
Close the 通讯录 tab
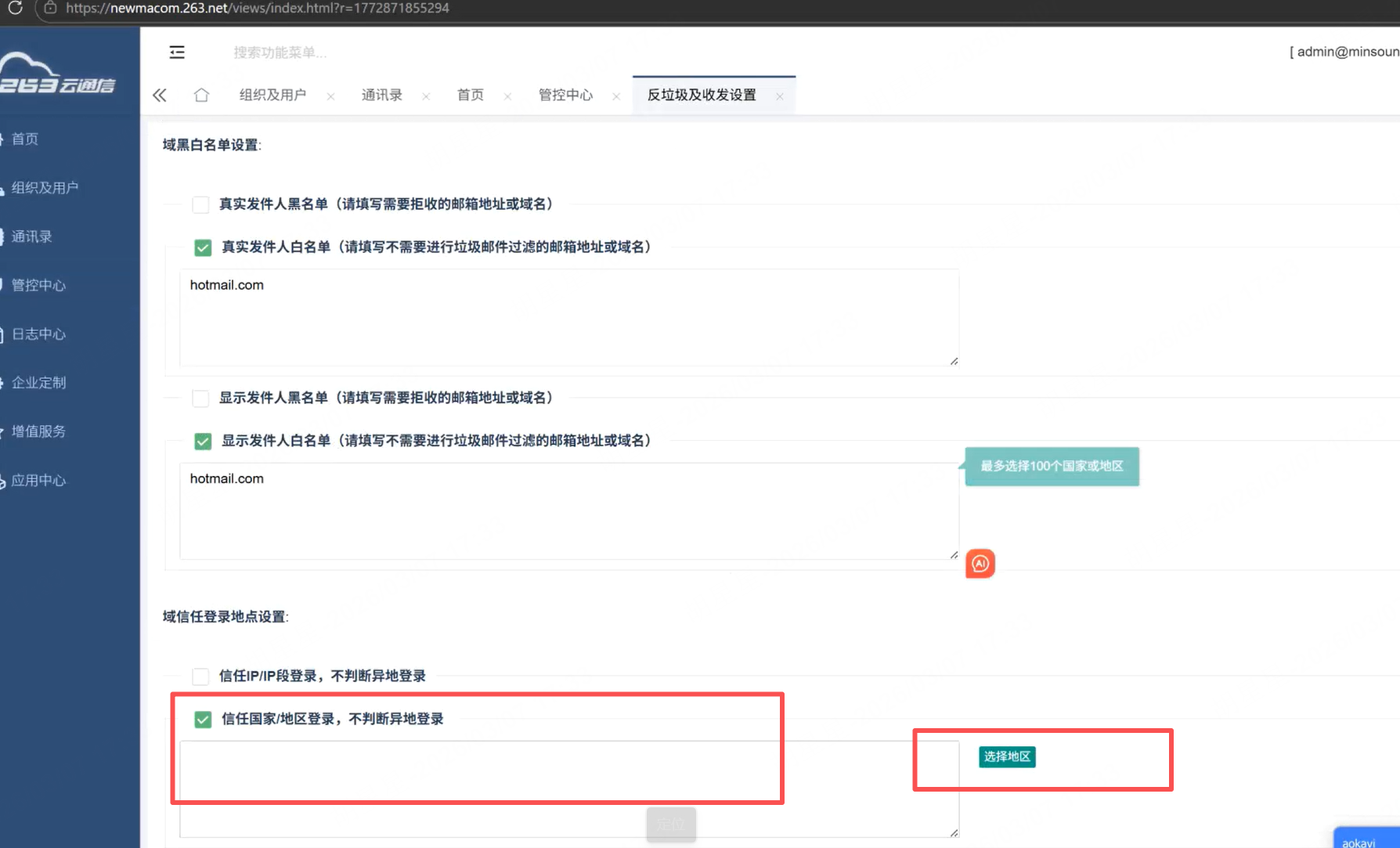[426, 96]
